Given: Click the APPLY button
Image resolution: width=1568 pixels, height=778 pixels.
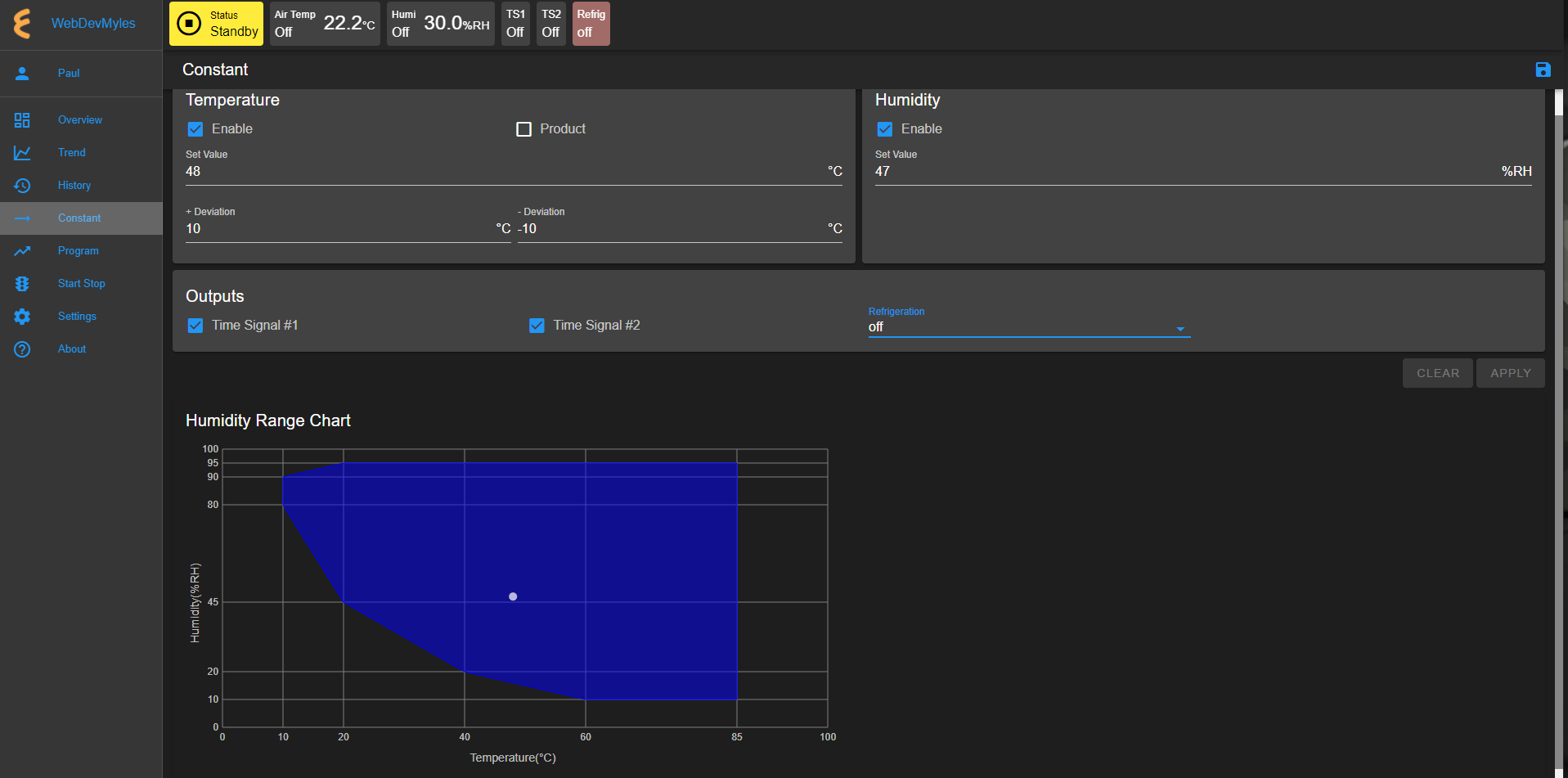Looking at the screenshot, I should 1510,373.
